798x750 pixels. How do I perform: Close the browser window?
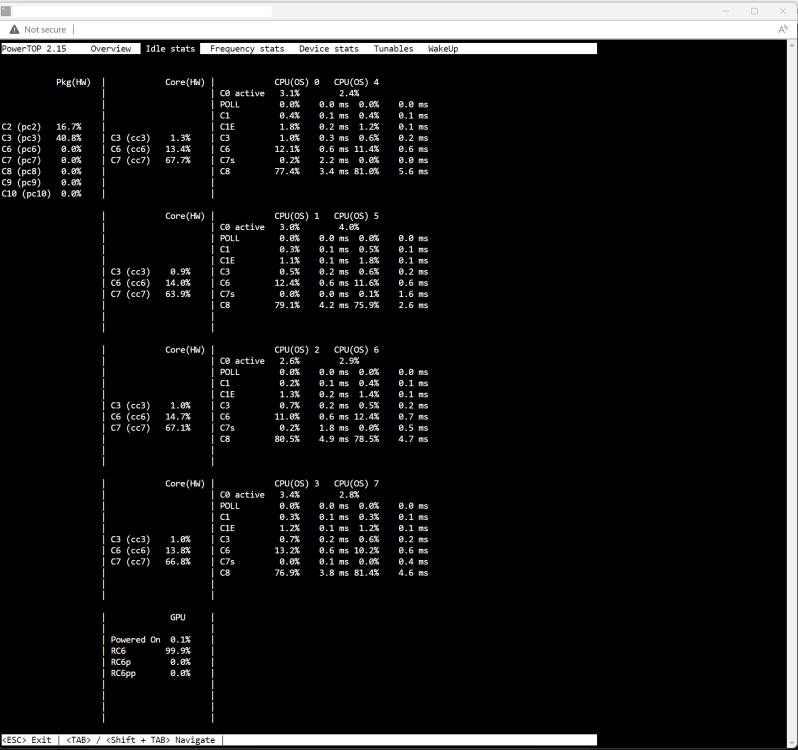click(783, 11)
